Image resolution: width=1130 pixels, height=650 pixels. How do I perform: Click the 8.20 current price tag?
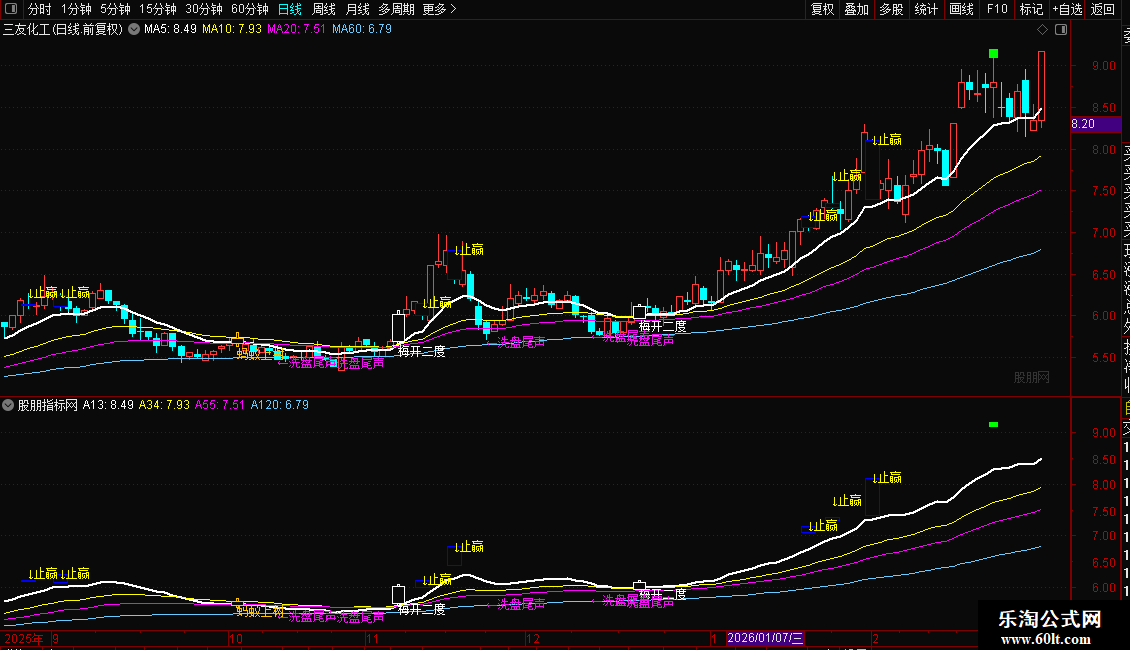click(x=1095, y=124)
